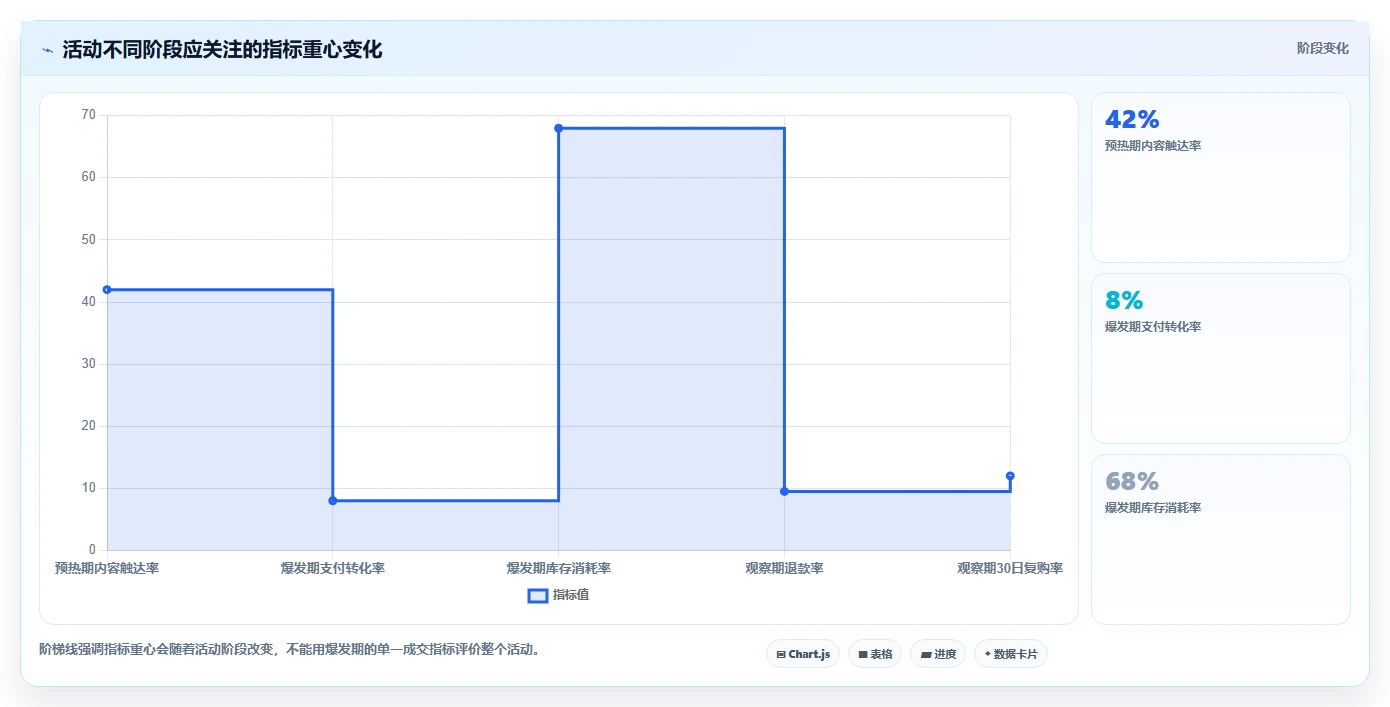
Task: Click the y-axis value 40
Action: click(x=89, y=302)
